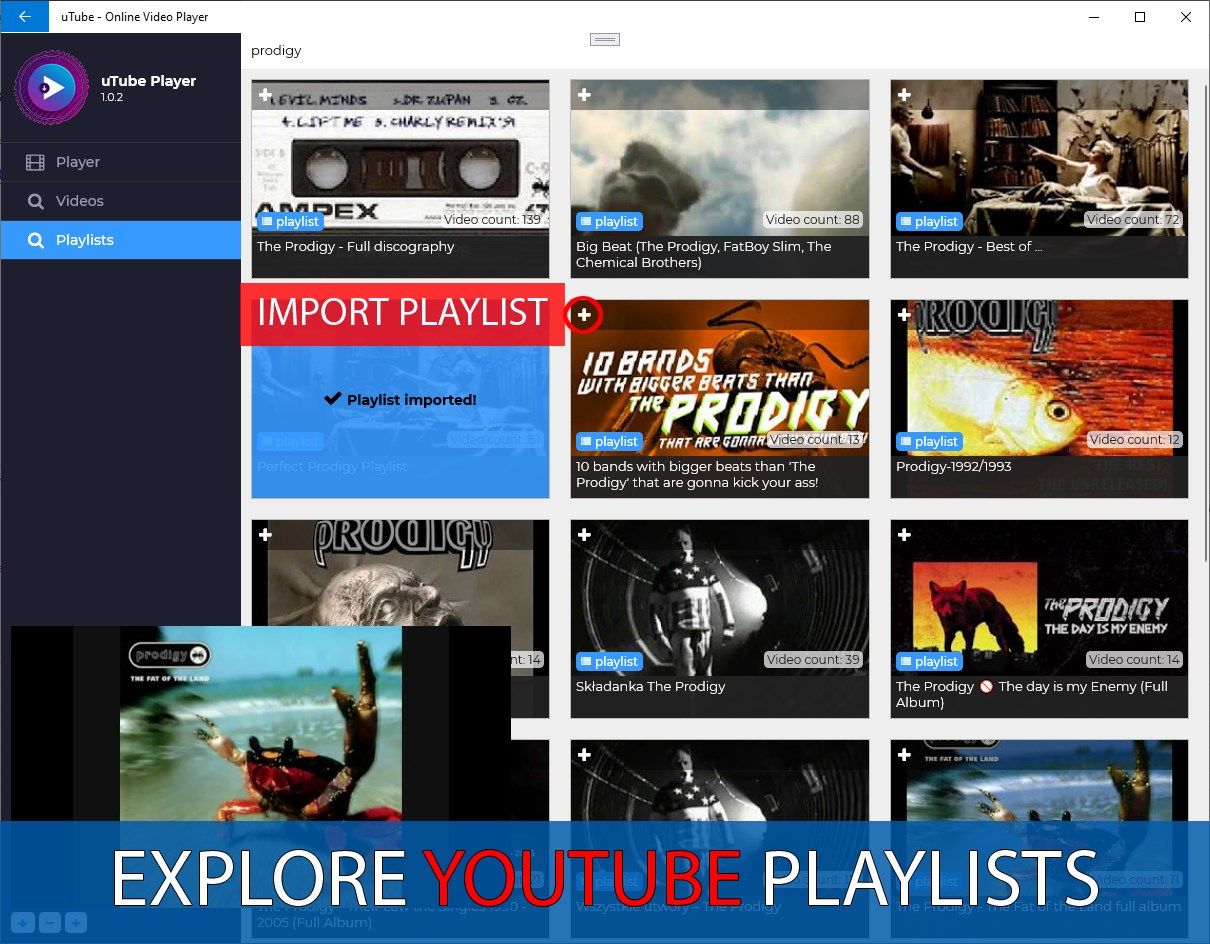Click the playlist badge on 'Składanka The Prodigy'
Image resolution: width=1210 pixels, height=944 pixels.
609,661
